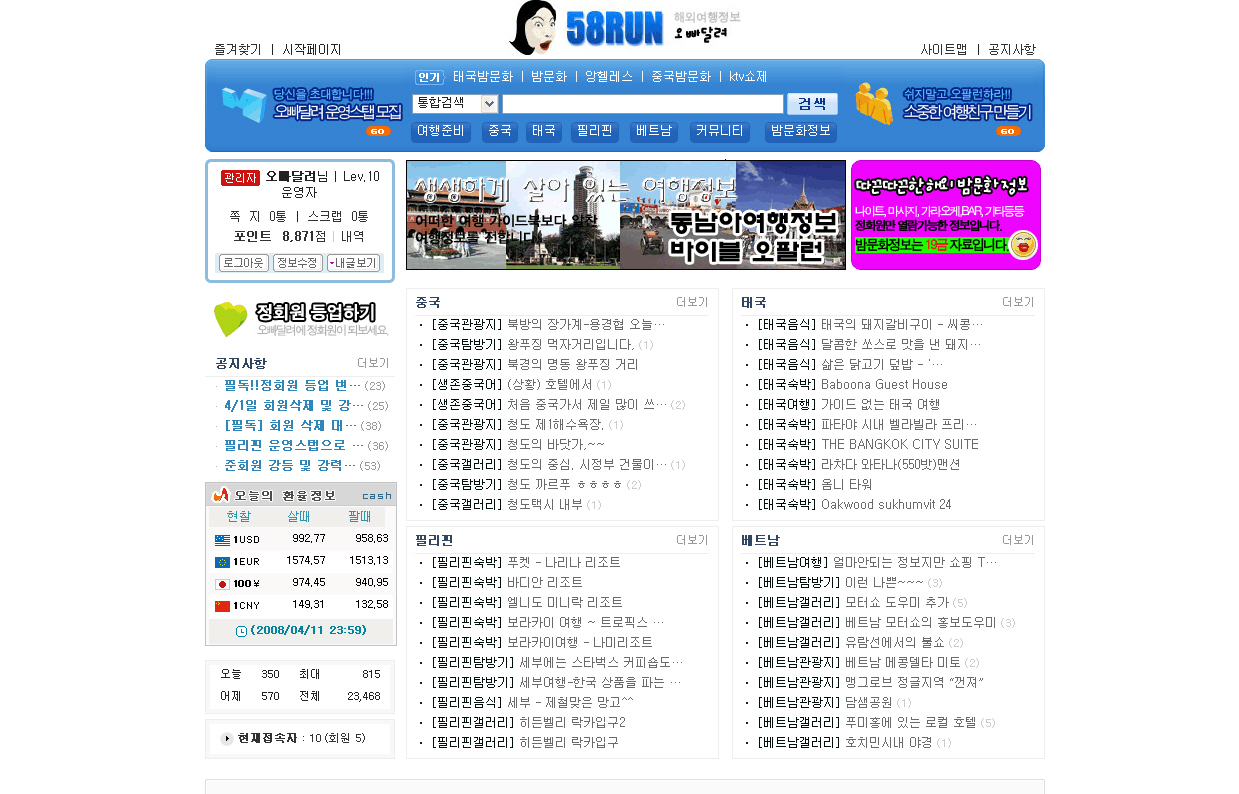This screenshot has height=794, width=1239.
Task: Open notice 준회원 강등 및 강력
Action: [x=290, y=466]
